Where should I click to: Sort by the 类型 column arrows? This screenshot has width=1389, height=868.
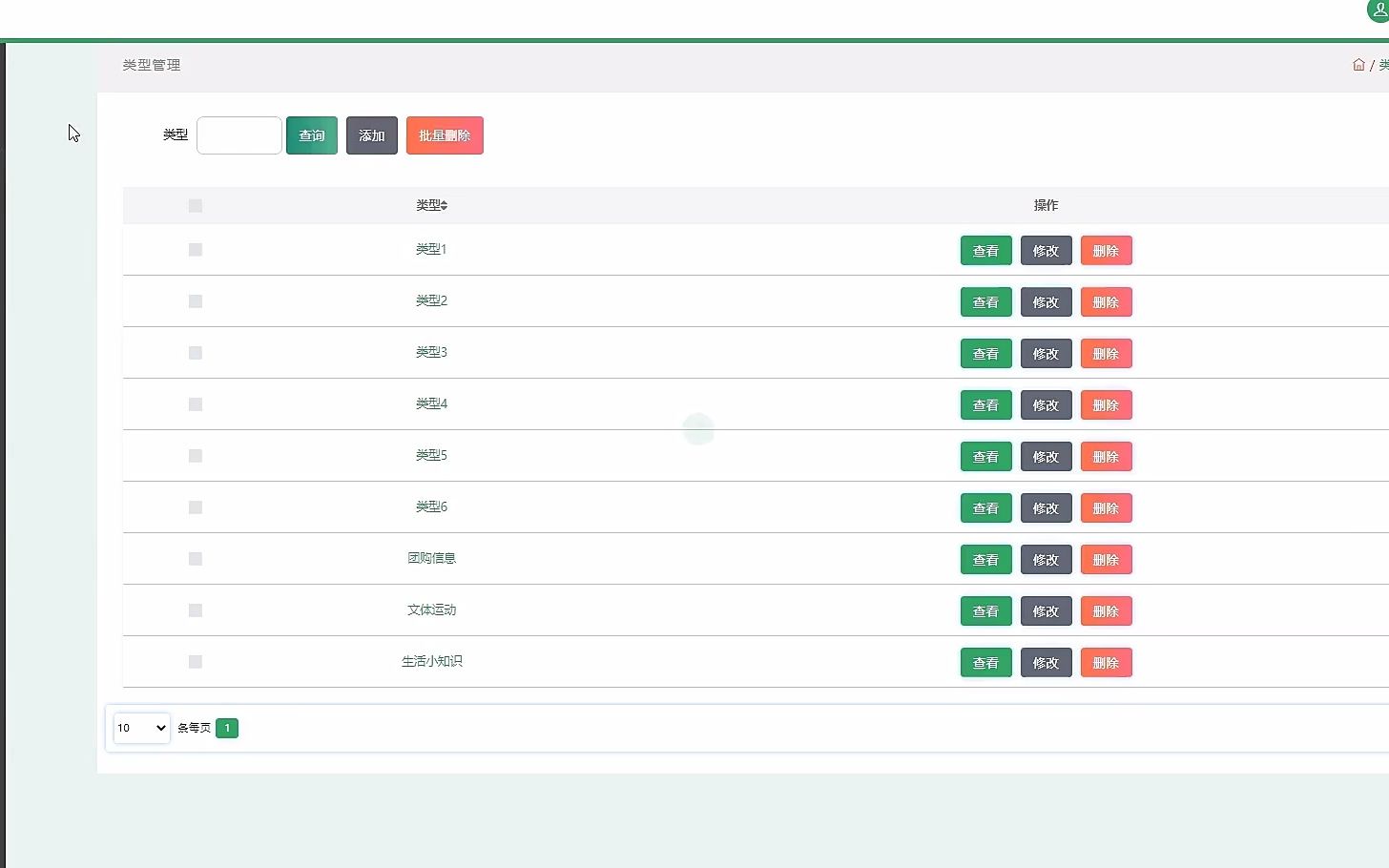(x=444, y=205)
